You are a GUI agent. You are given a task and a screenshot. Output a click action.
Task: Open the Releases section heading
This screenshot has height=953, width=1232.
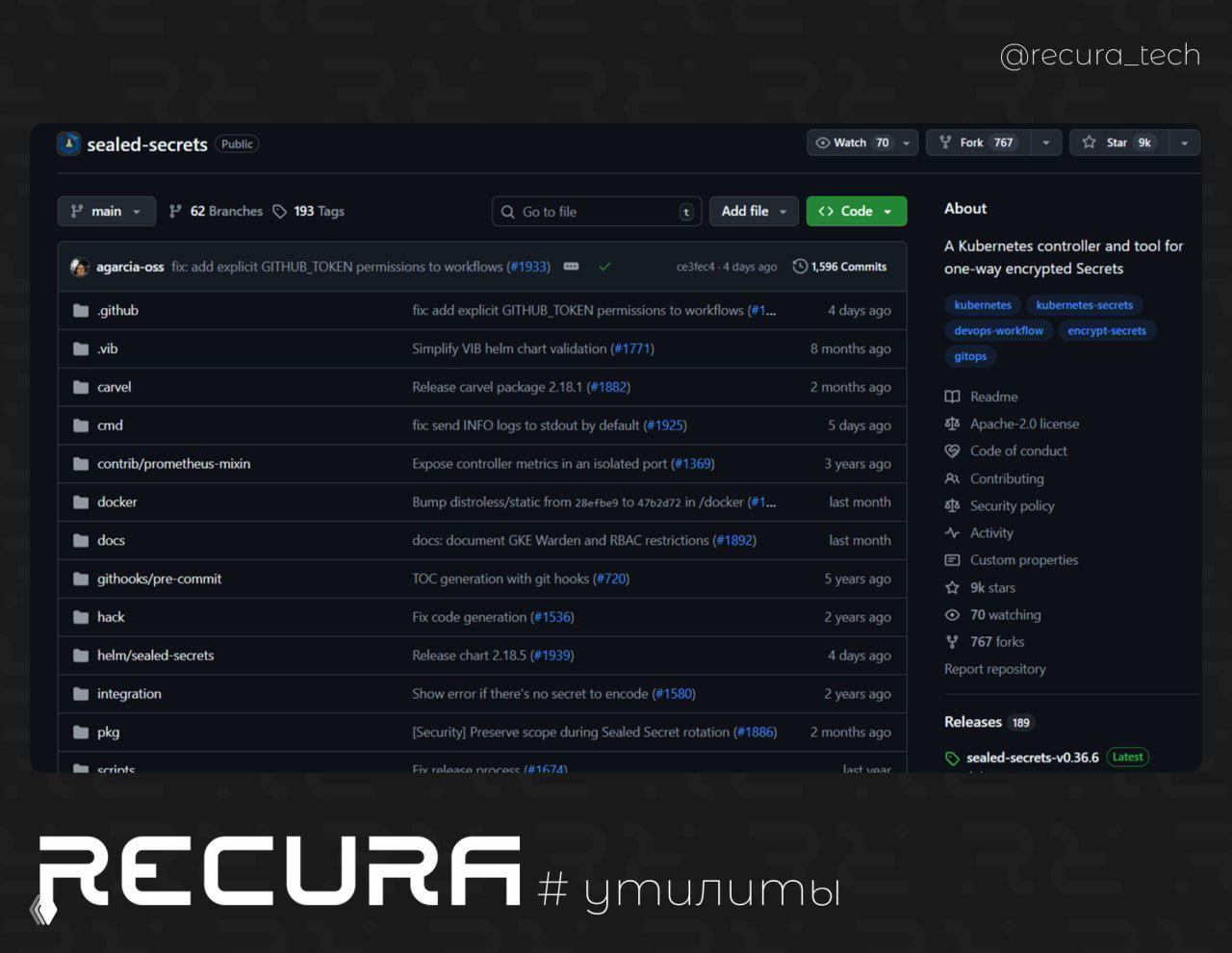point(972,722)
